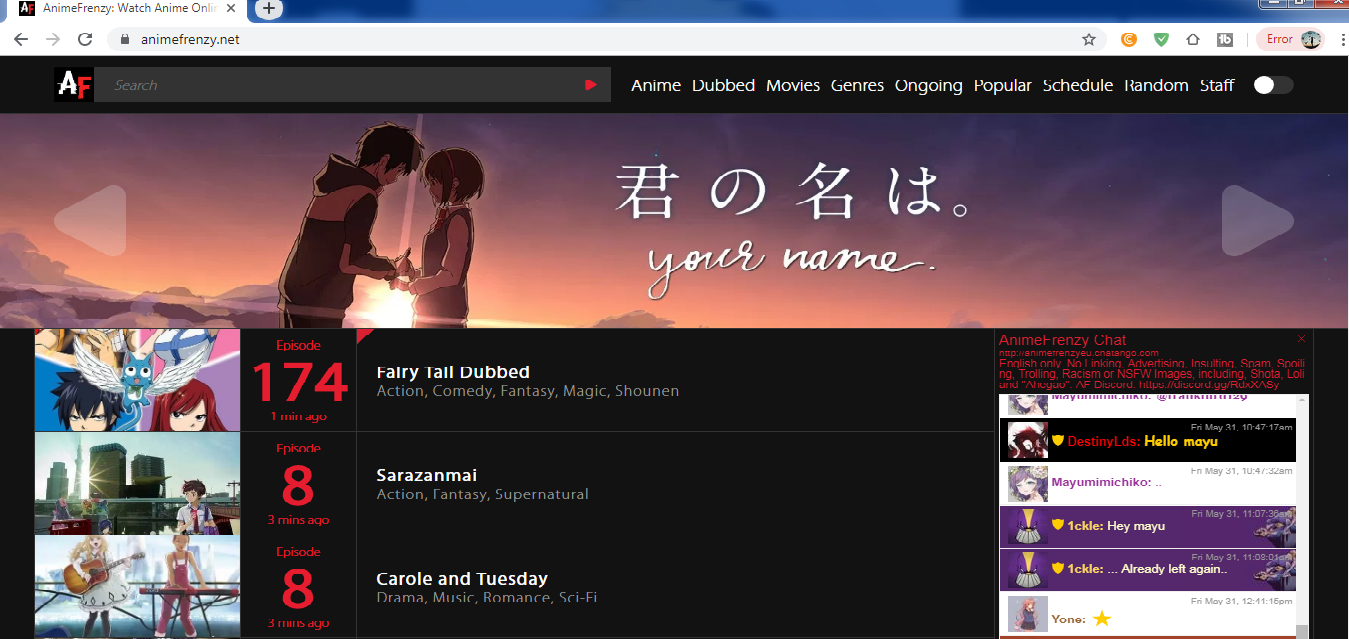This screenshot has height=639, width=1349.
Task: Click chat scrollbar up arrow
Action: (1303, 400)
